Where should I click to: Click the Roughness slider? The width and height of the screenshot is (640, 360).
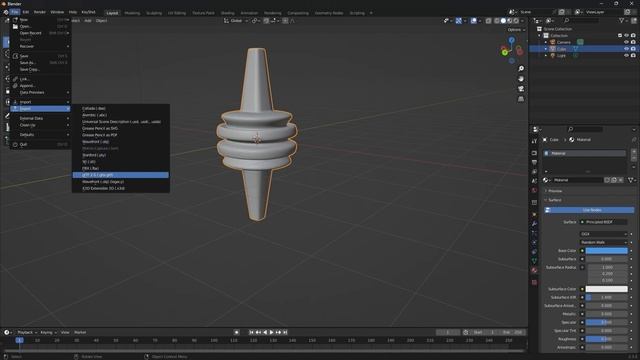pyautogui.click(x=607, y=339)
